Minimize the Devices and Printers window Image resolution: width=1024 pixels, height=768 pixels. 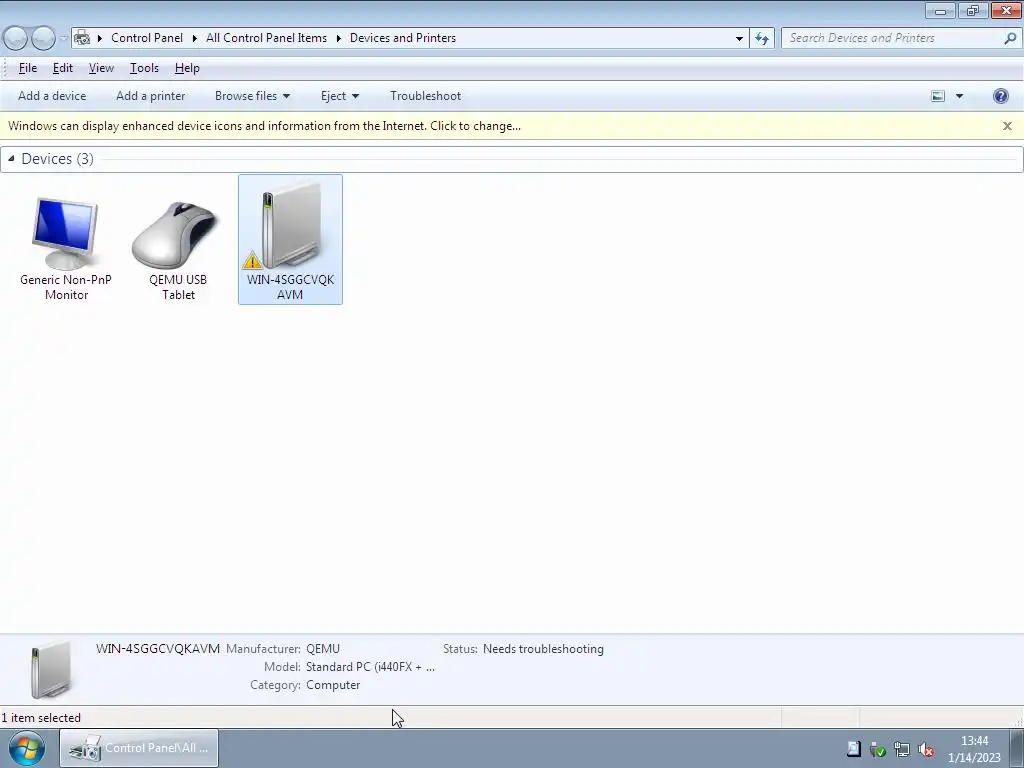point(940,10)
